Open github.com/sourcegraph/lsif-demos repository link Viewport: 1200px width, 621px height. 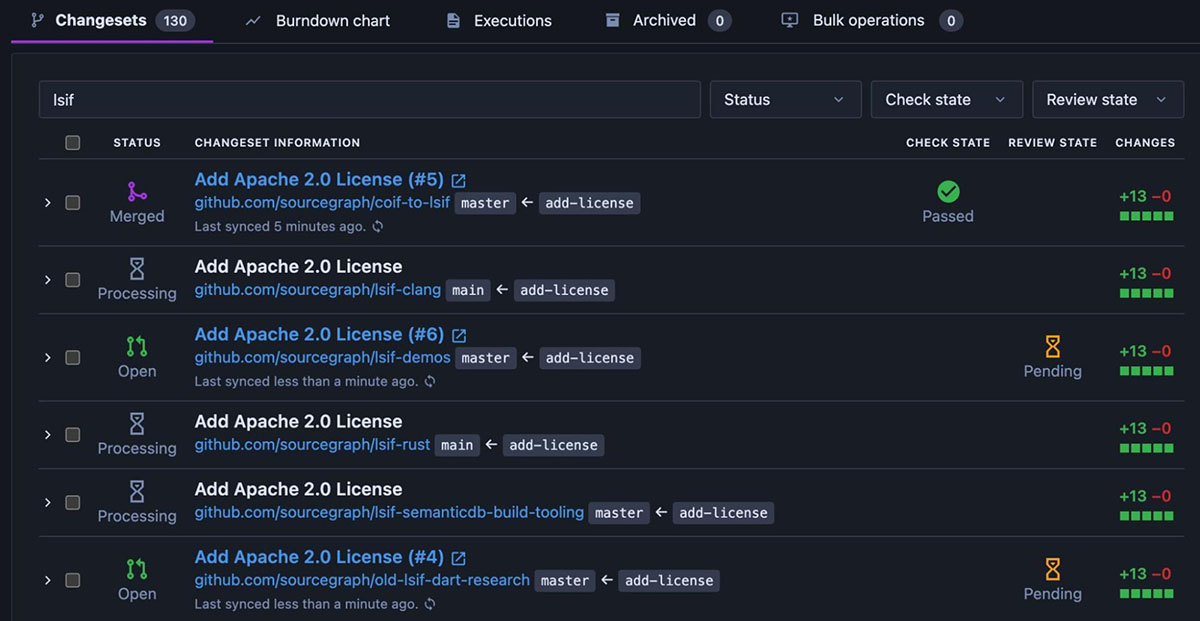(x=322, y=358)
